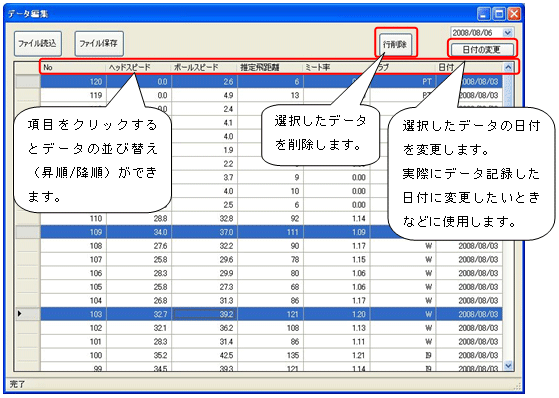
Task: Click meet rate cell "1.15"
Action: (x=337, y=260)
